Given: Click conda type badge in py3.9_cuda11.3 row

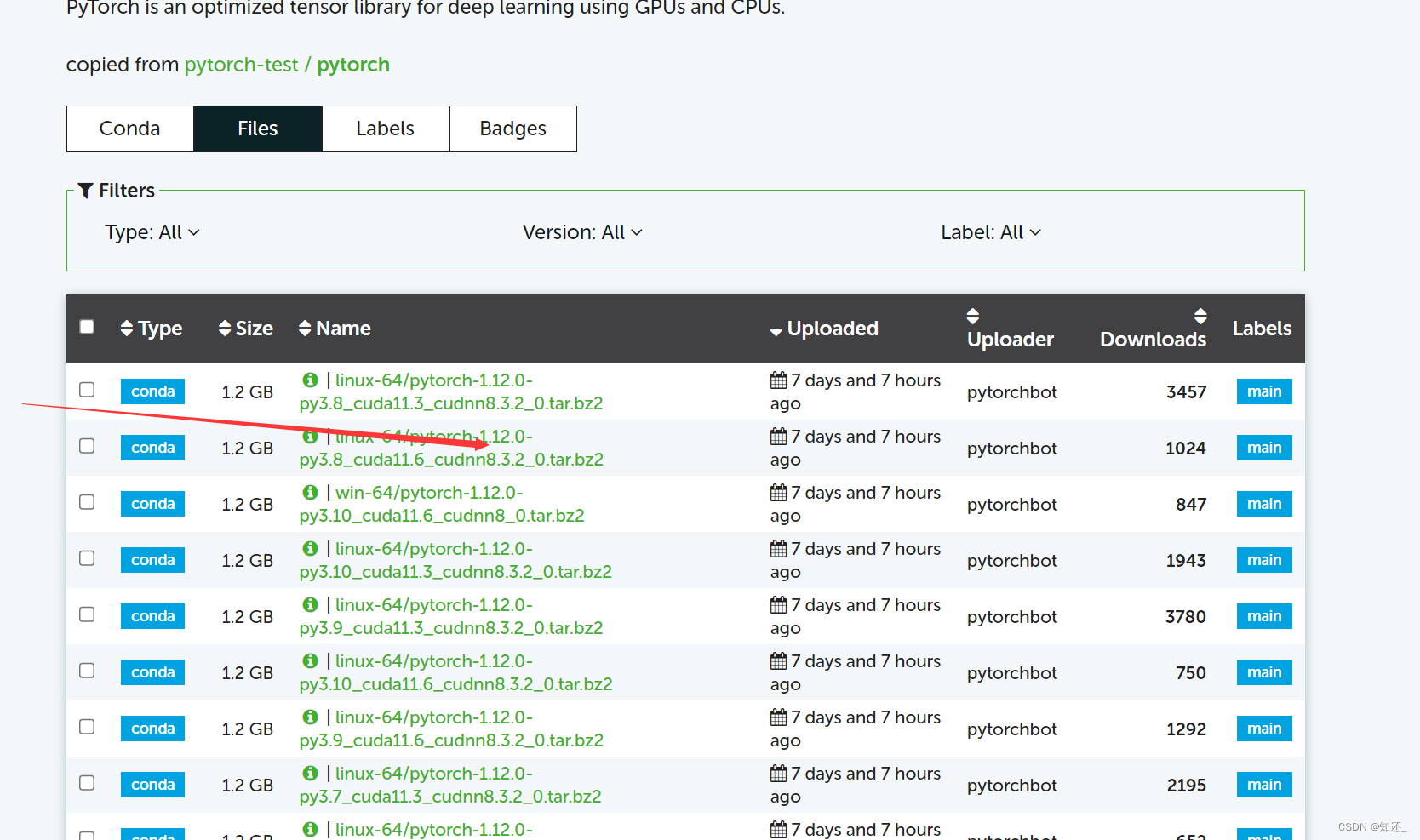Looking at the screenshot, I should (152, 616).
